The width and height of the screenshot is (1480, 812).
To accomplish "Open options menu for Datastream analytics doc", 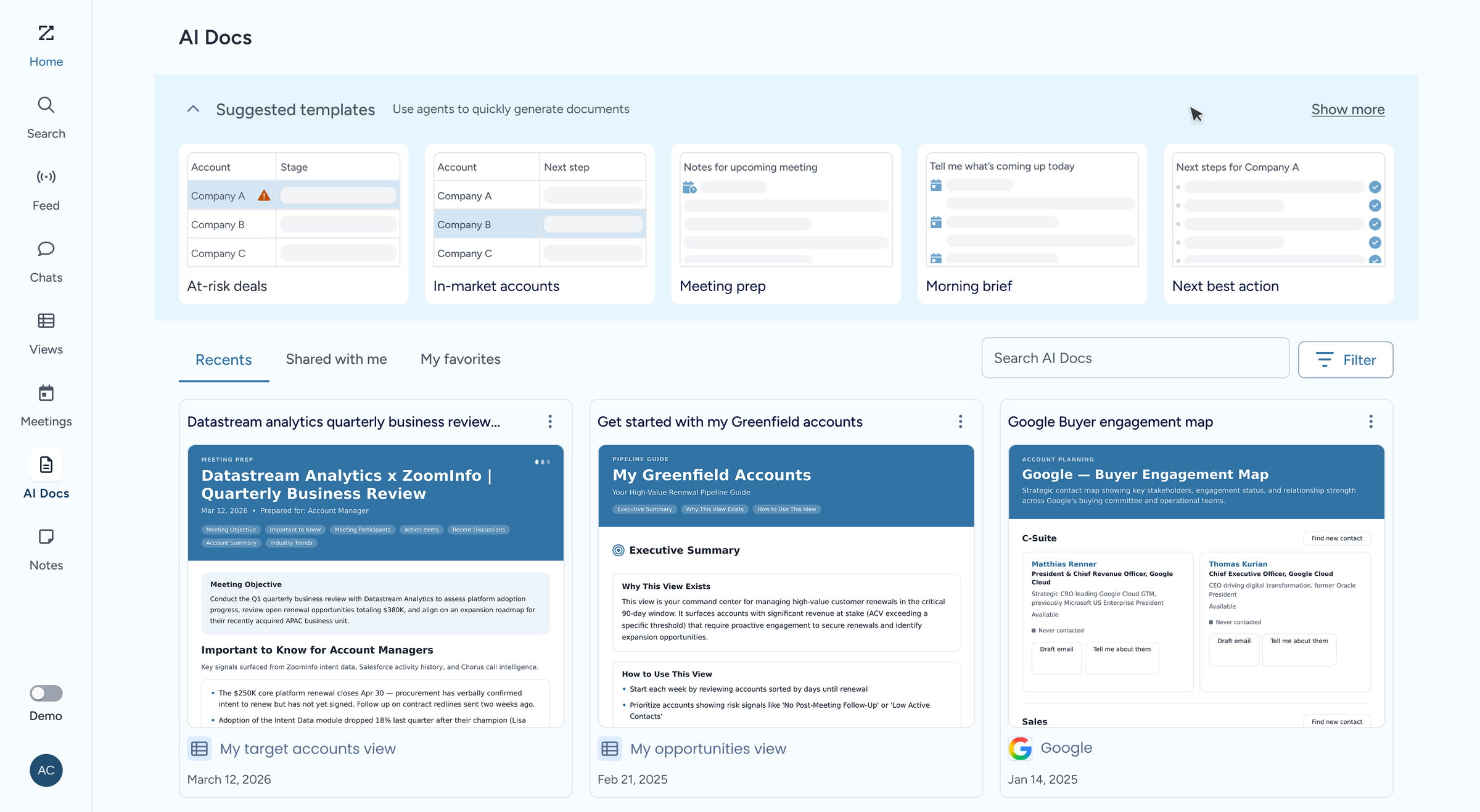I will click(550, 422).
